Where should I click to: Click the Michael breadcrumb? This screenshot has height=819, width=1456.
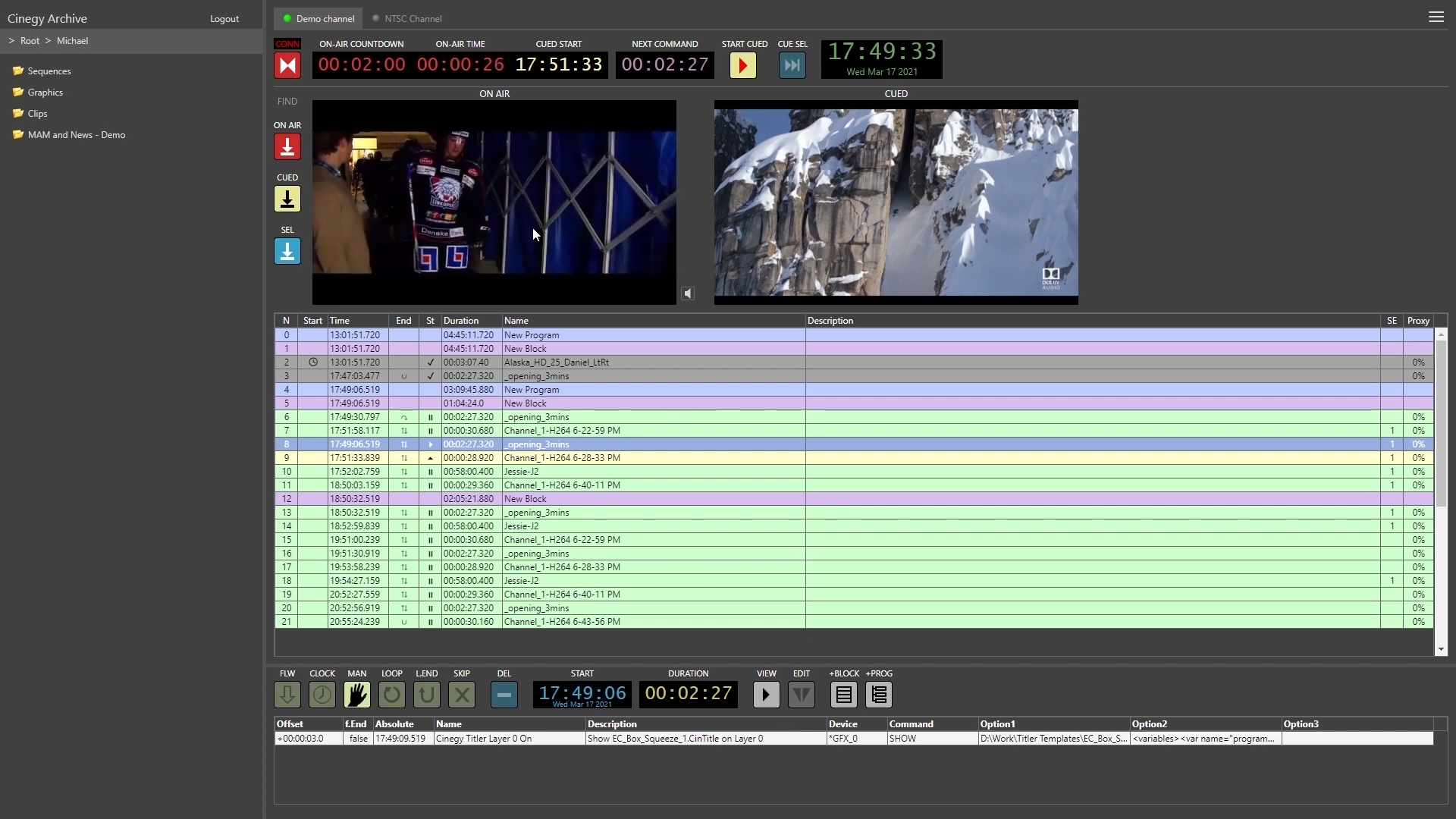(x=73, y=41)
